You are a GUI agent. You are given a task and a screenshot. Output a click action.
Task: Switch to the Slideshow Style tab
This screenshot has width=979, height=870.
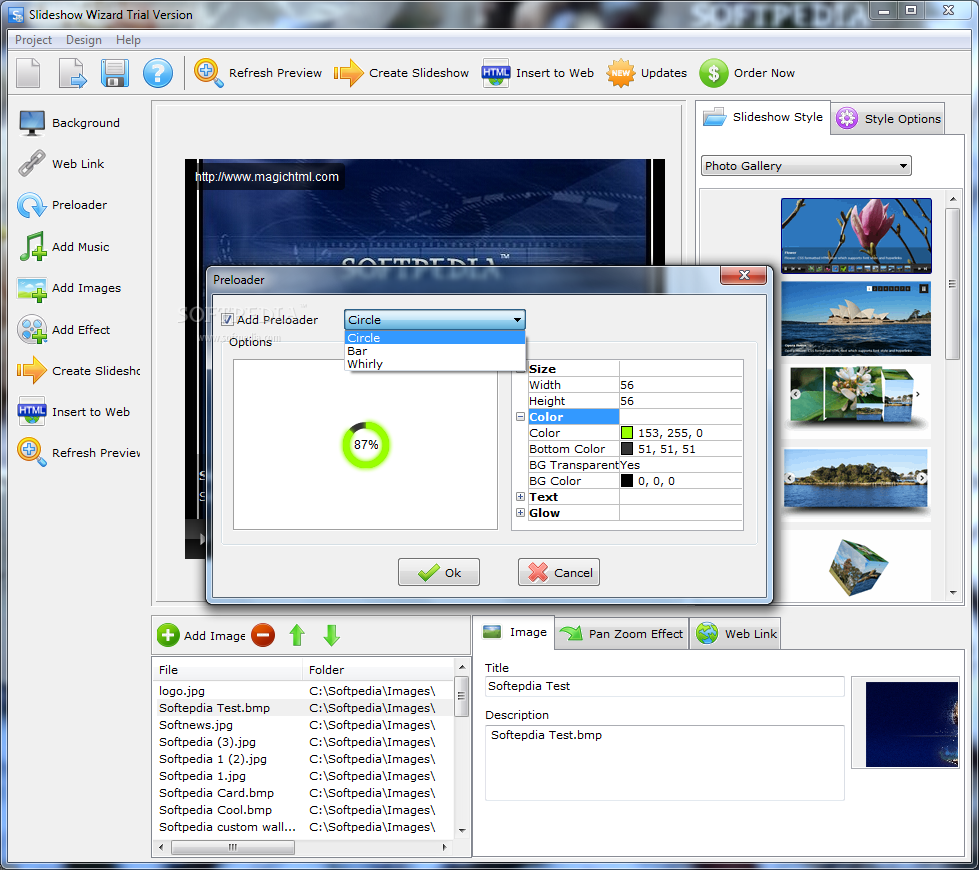pyautogui.click(x=764, y=117)
